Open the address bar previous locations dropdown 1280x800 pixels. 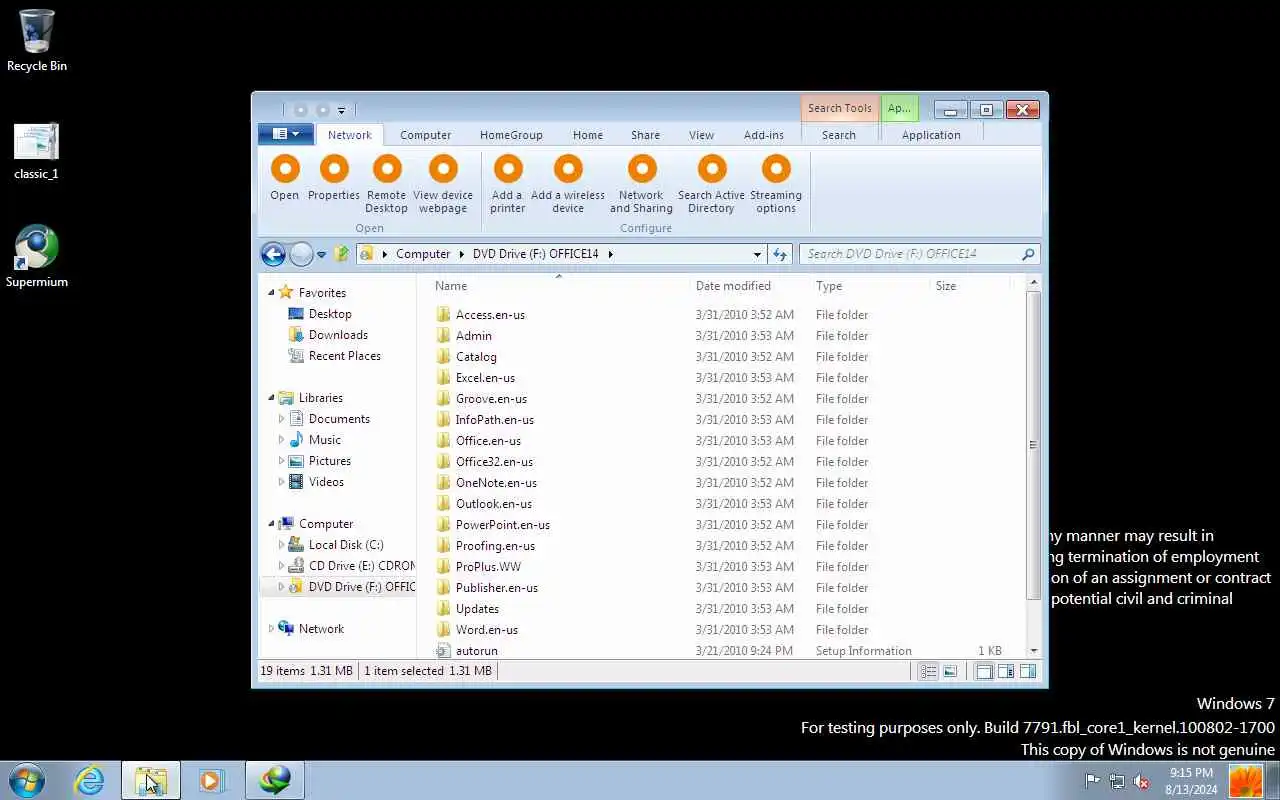tap(757, 254)
